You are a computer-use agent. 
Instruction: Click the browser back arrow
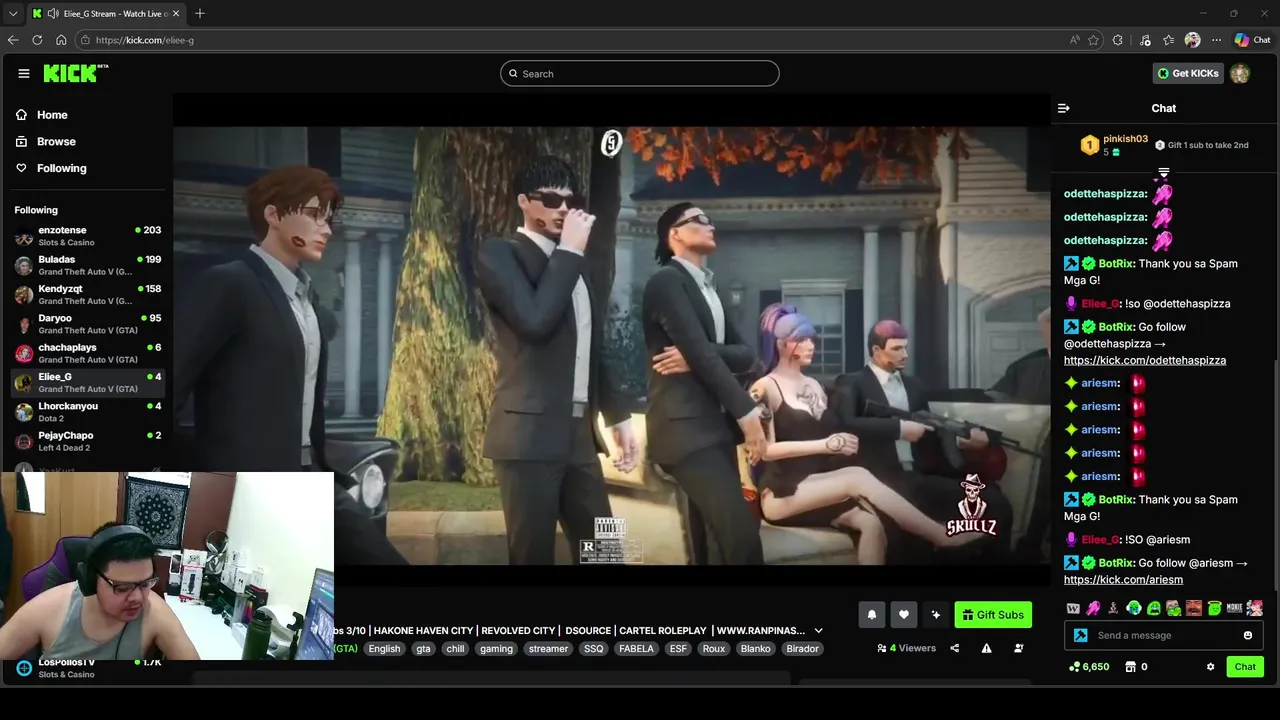[x=13, y=40]
